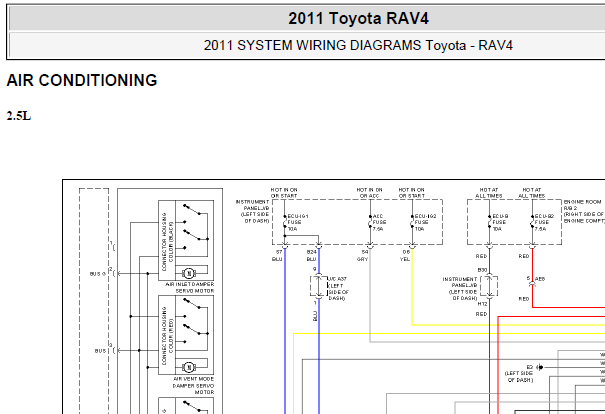Image resolution: width=605 pixels, height=414 pixels.
Task: Click the 'AIR INLET DAMPER SERVO MOTOR' label
Action: click(x=190, y=287)
